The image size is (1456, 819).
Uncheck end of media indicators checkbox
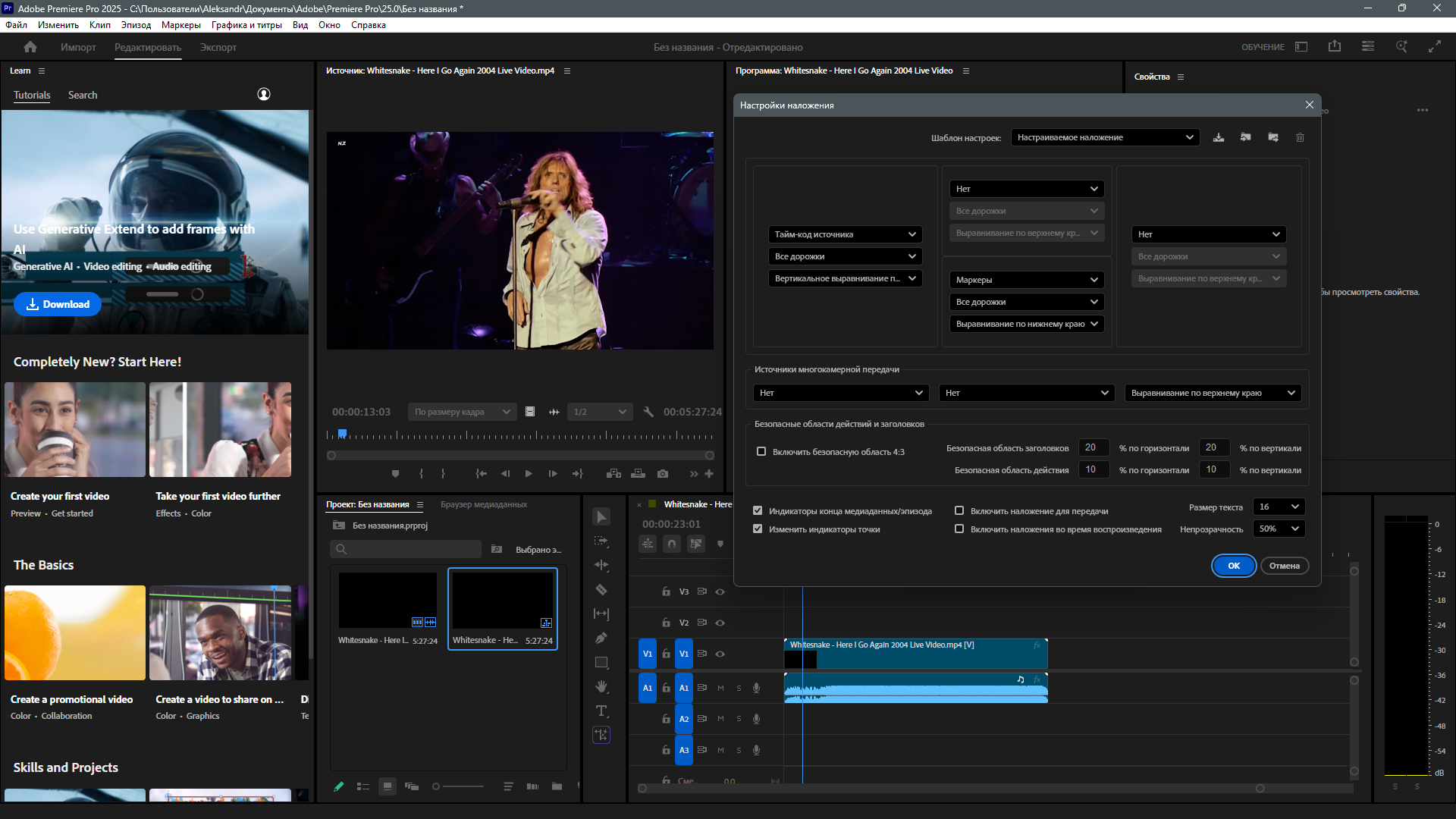click(758, 511)
